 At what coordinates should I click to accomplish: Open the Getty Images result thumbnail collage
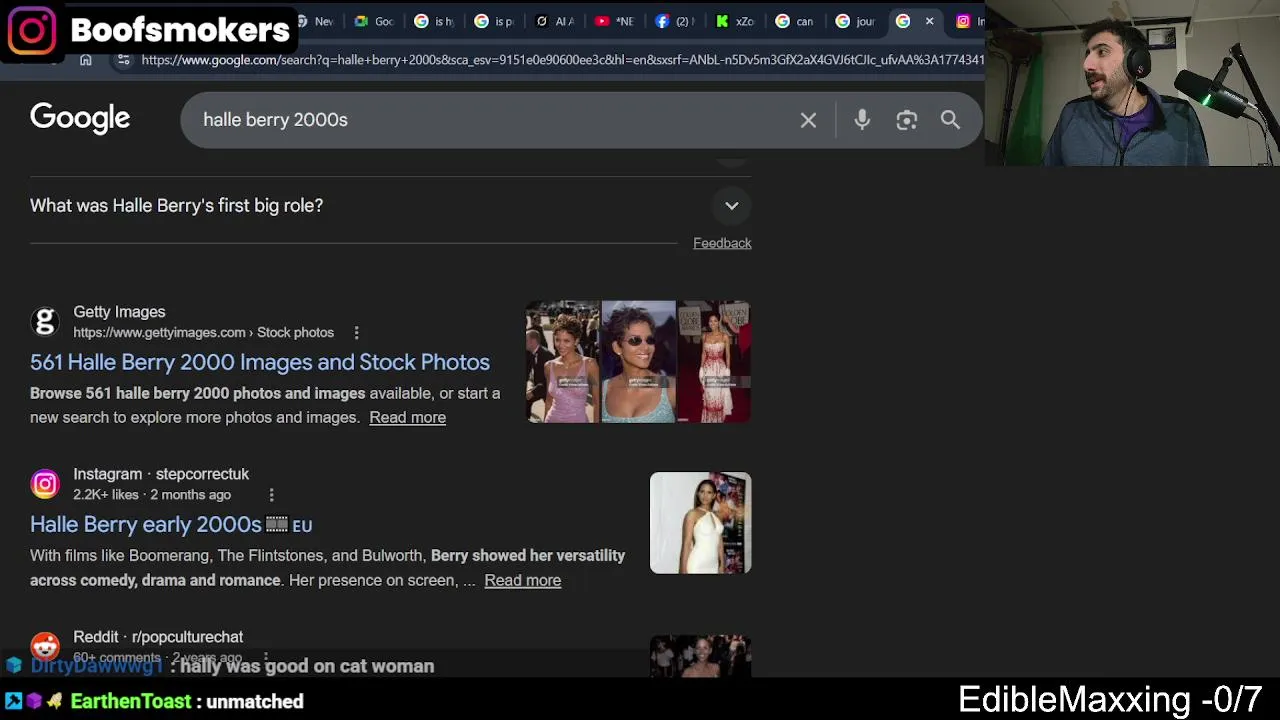point(638,362)
